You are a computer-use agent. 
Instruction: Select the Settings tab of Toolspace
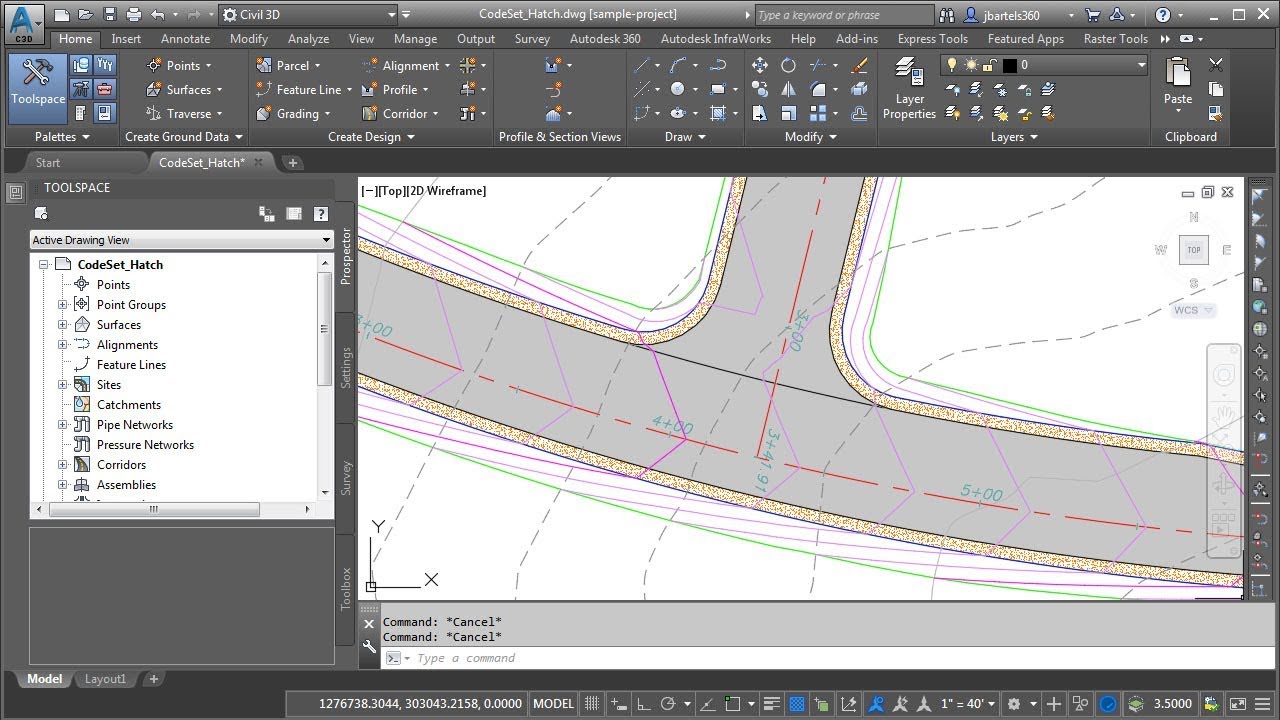click(x=347, y=368)
